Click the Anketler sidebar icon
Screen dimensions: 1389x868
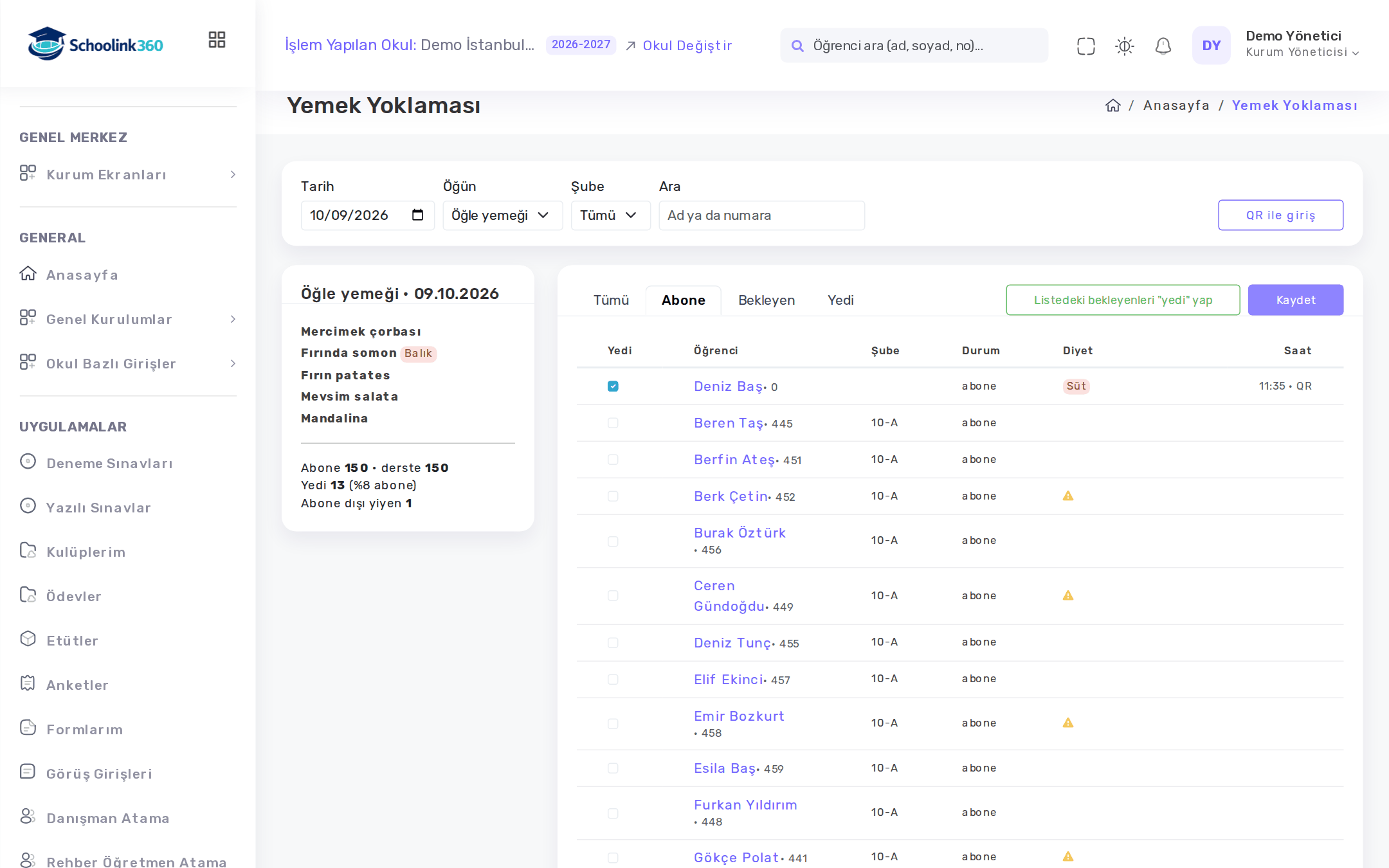(x=28, y=683)
